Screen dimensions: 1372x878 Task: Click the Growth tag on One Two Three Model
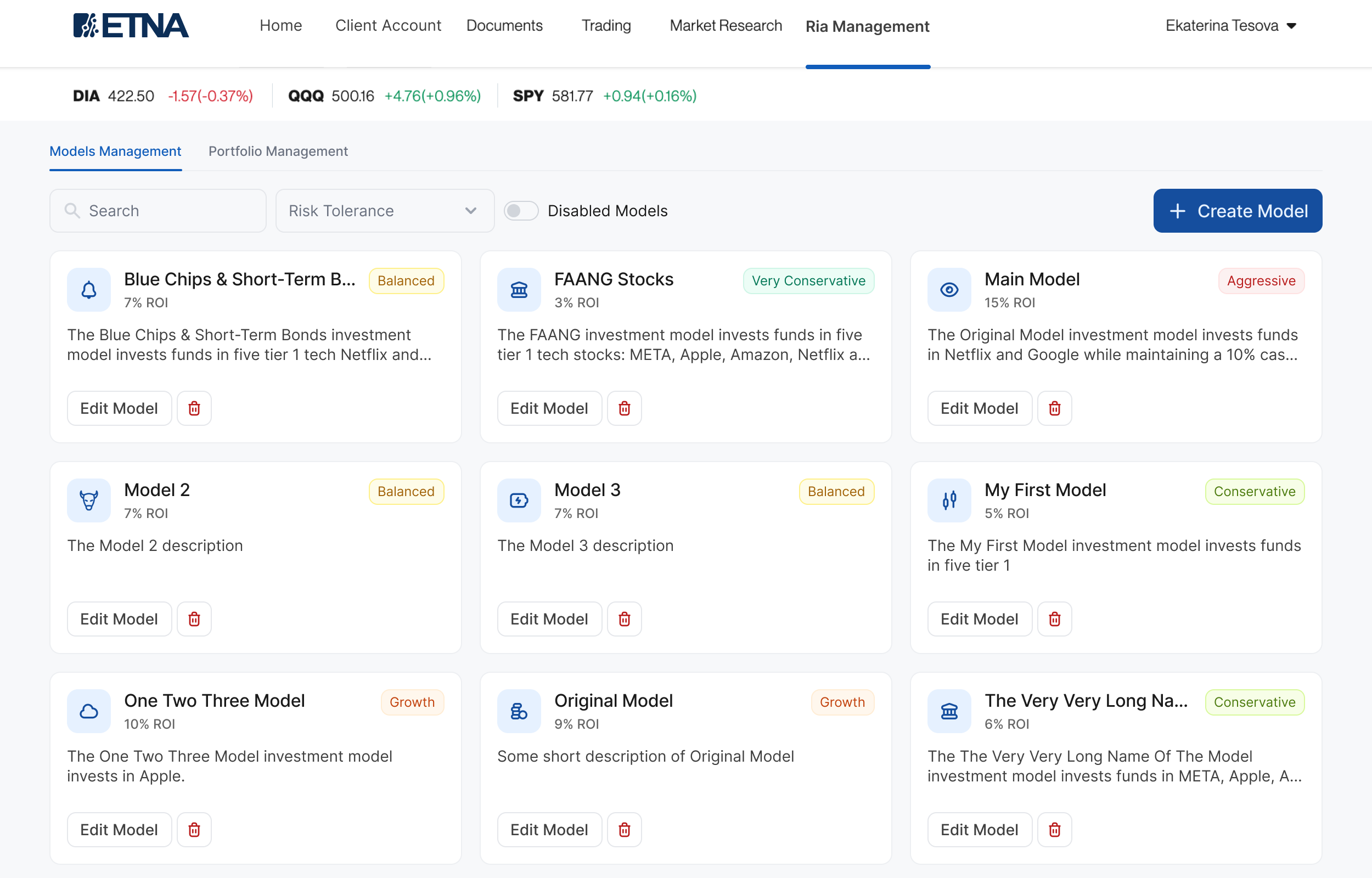click(412, 702)
